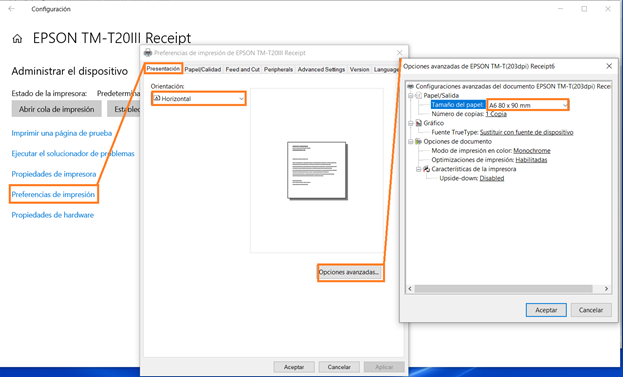Go to the Settings home icon
This screenshot has height=377, width=623.
tap(17, 39)
